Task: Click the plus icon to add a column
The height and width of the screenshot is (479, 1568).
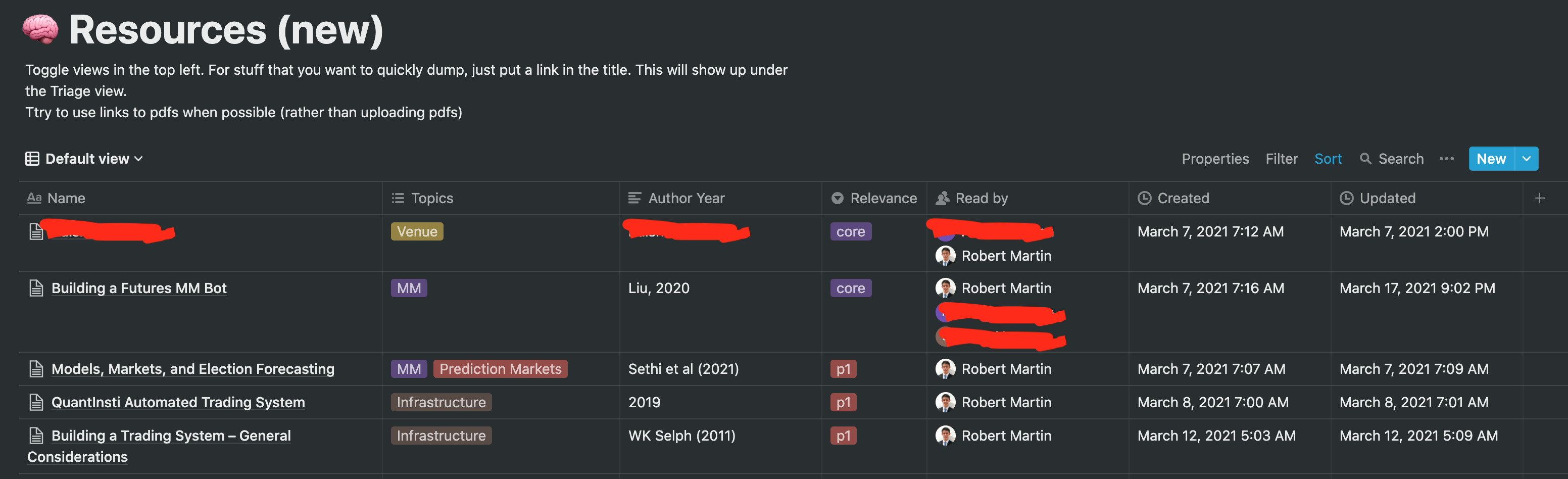Action: pos(1539,198)
